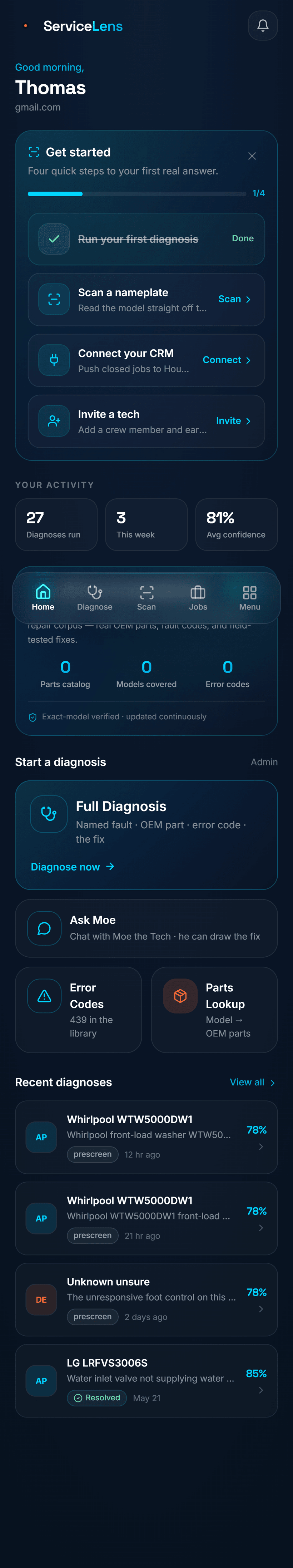Click the Invite chevron for inviting a tech
This screenshot has height=1568, width=293.
[x=248, y=421]
